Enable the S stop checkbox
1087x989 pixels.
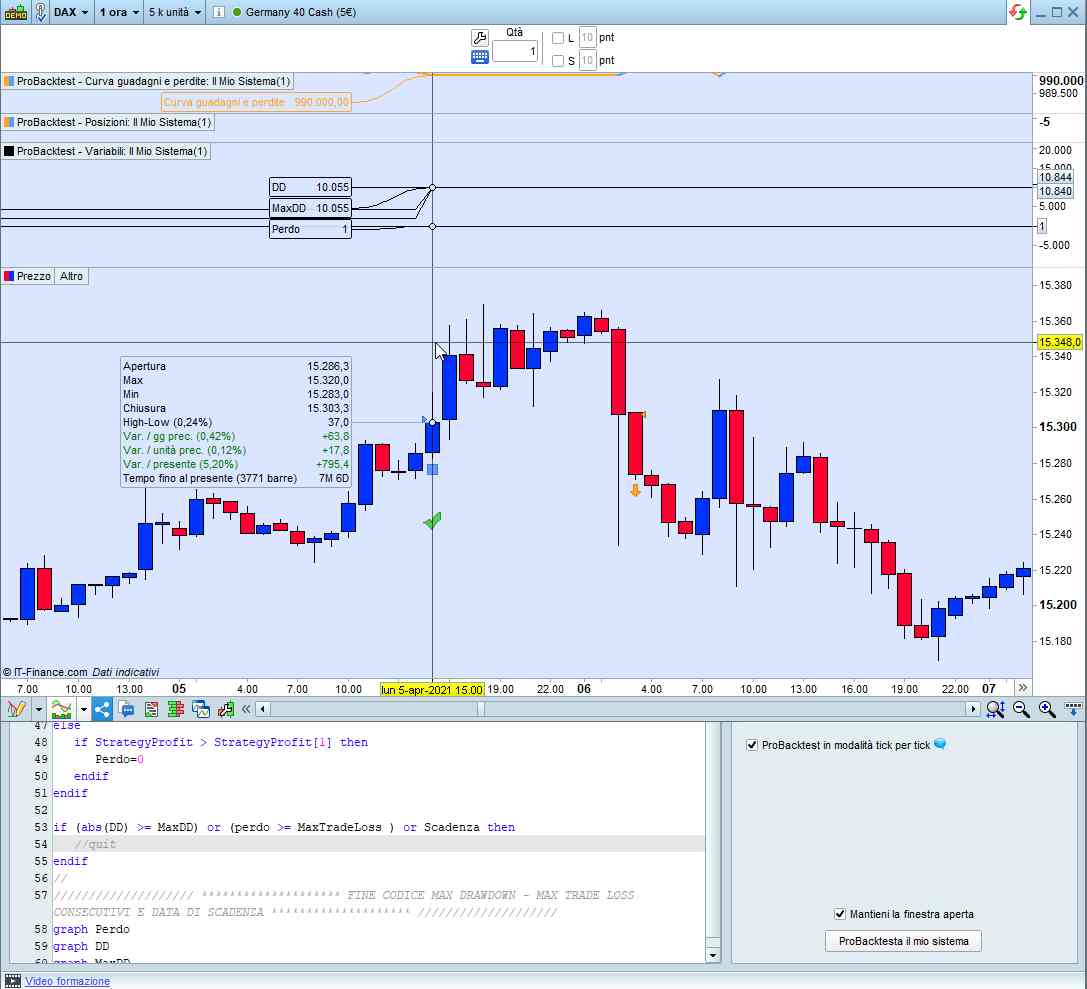pos(557,61)
